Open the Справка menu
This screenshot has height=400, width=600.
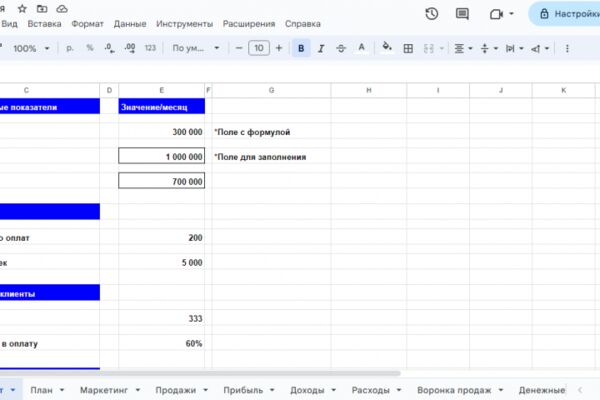pyautogui.click(x=303, y=24)
